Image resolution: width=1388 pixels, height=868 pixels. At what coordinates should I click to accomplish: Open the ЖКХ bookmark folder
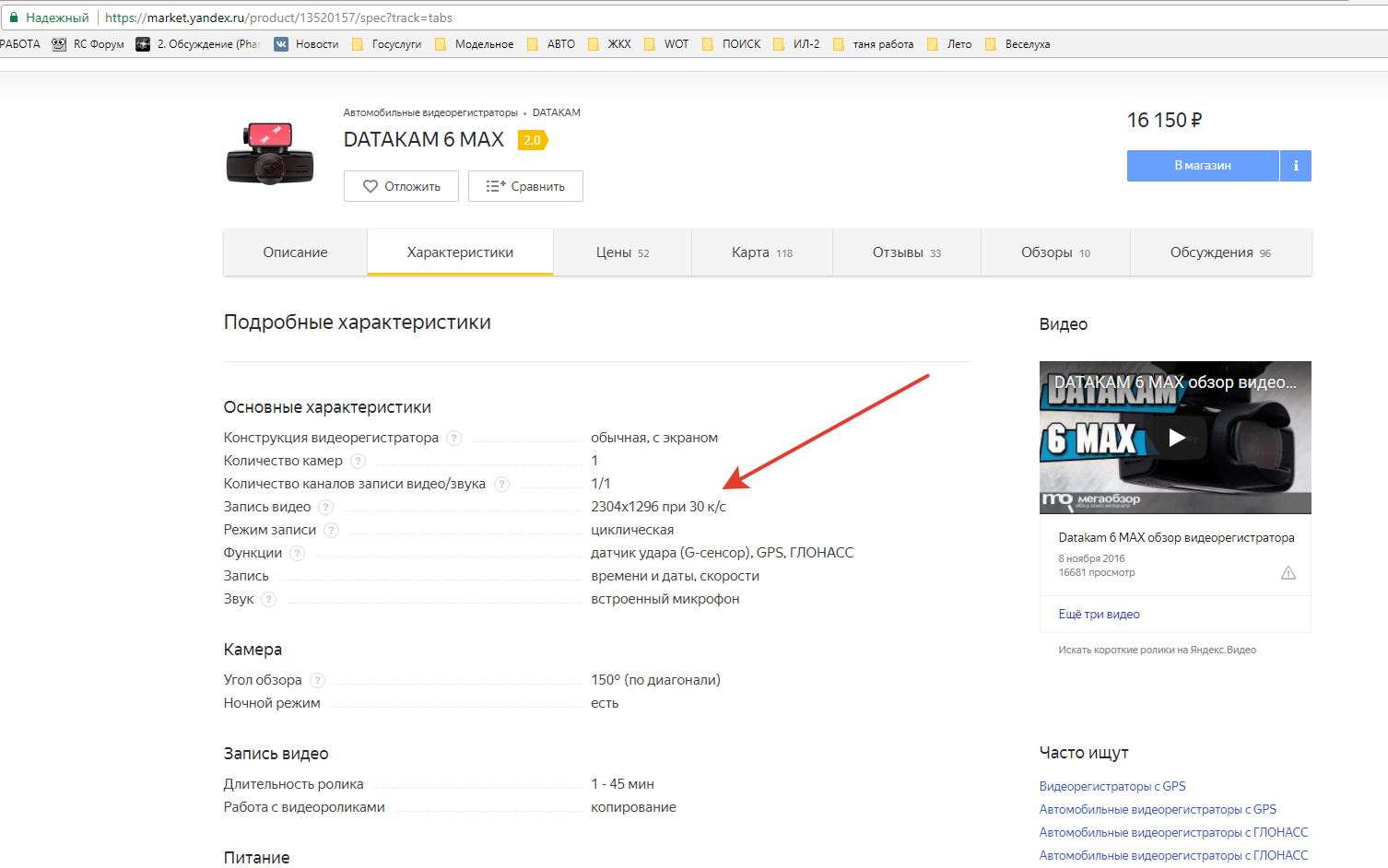[609, 44]
